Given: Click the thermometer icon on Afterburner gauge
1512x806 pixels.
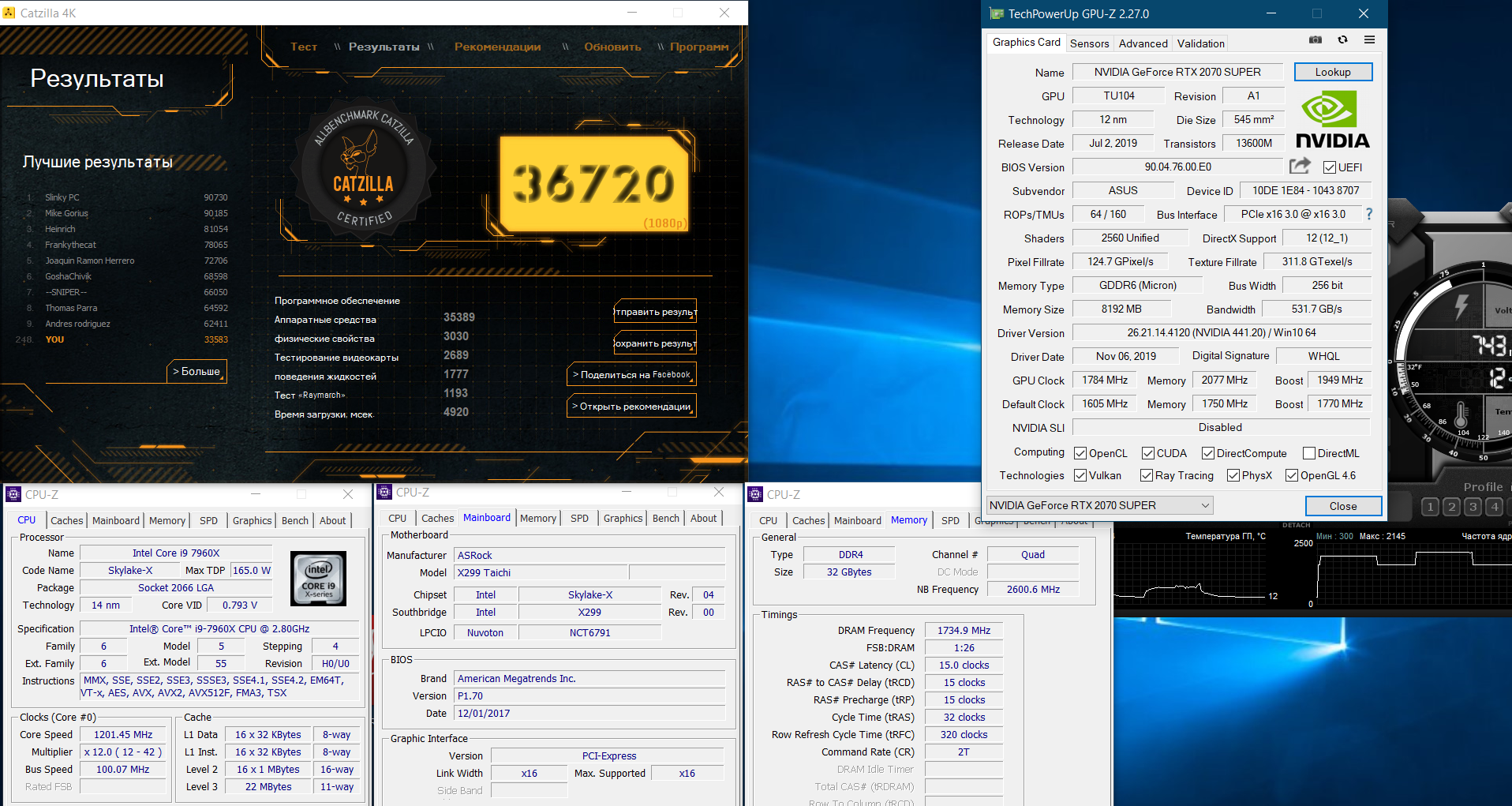Looking at the screenshot, I should [x=1461, y=414].
